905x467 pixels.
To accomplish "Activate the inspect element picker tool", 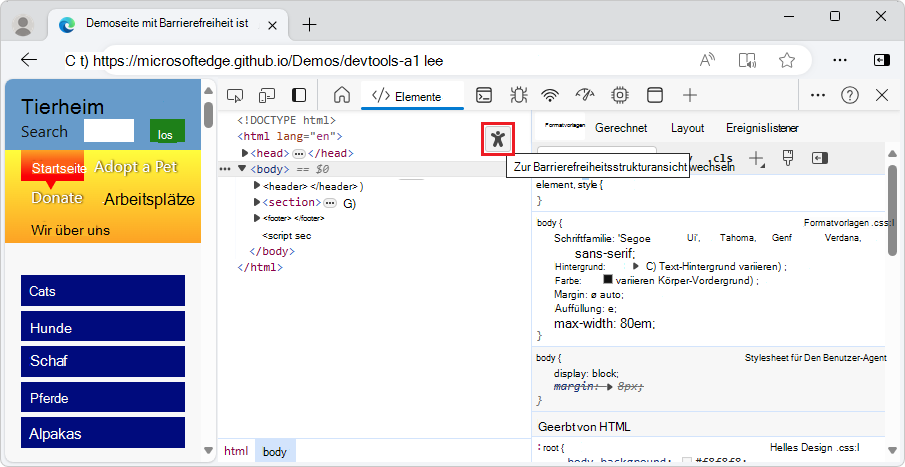I will pyautogui.click(x=234, y=95).
